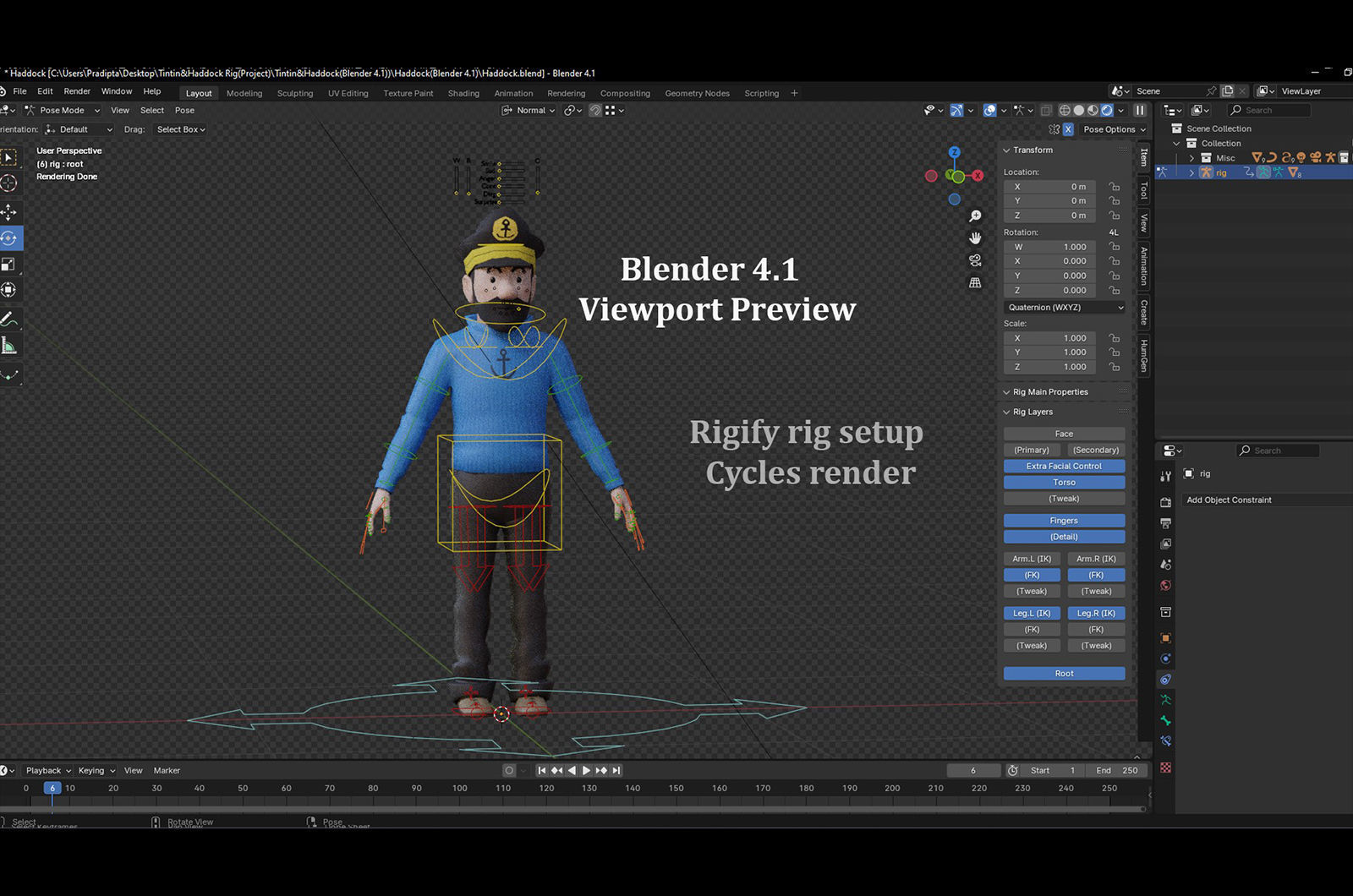Image resolution: width=1353 pixels, height=896 pixels.
Task: Open the Pose header menu
Action: [x=184, y=110]
